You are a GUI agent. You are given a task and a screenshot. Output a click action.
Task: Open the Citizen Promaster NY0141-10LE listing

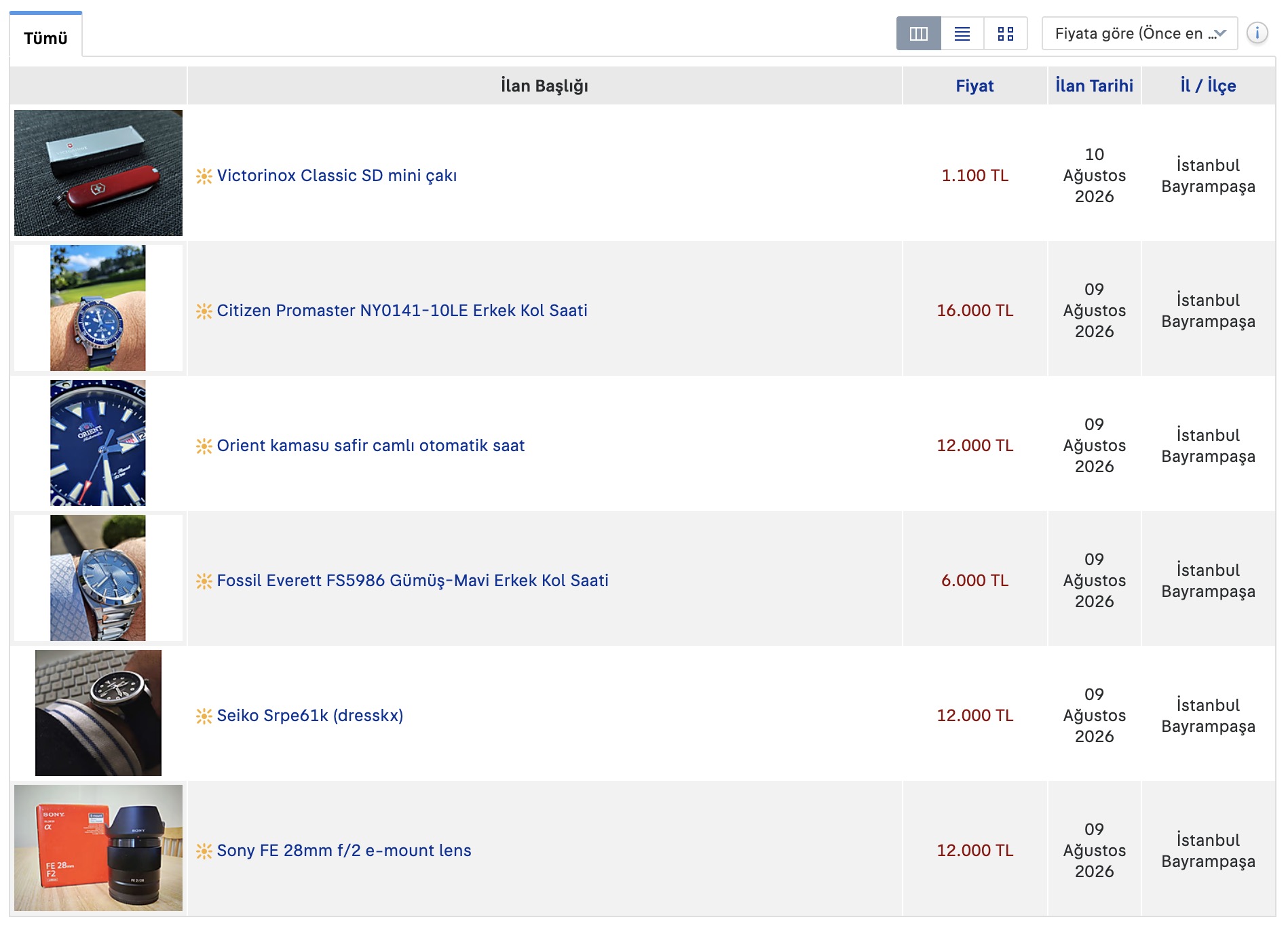point(402,311)
